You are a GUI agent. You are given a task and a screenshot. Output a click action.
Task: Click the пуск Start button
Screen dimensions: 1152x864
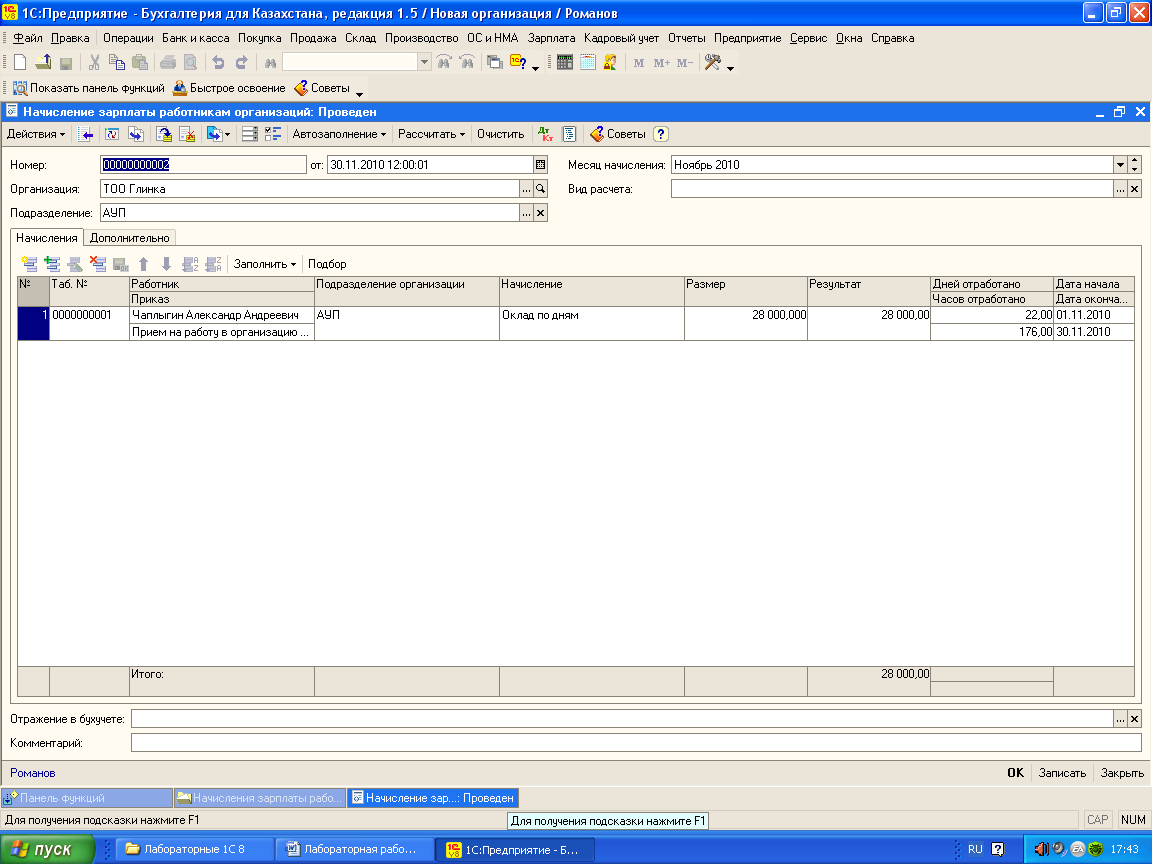click(48, 849)
